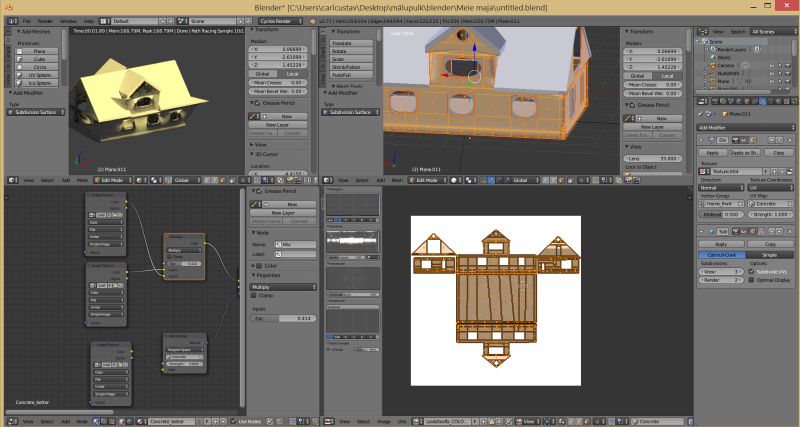
Task: Enable the Clamp checkbox in node Properties
Action: click(254, 295)
